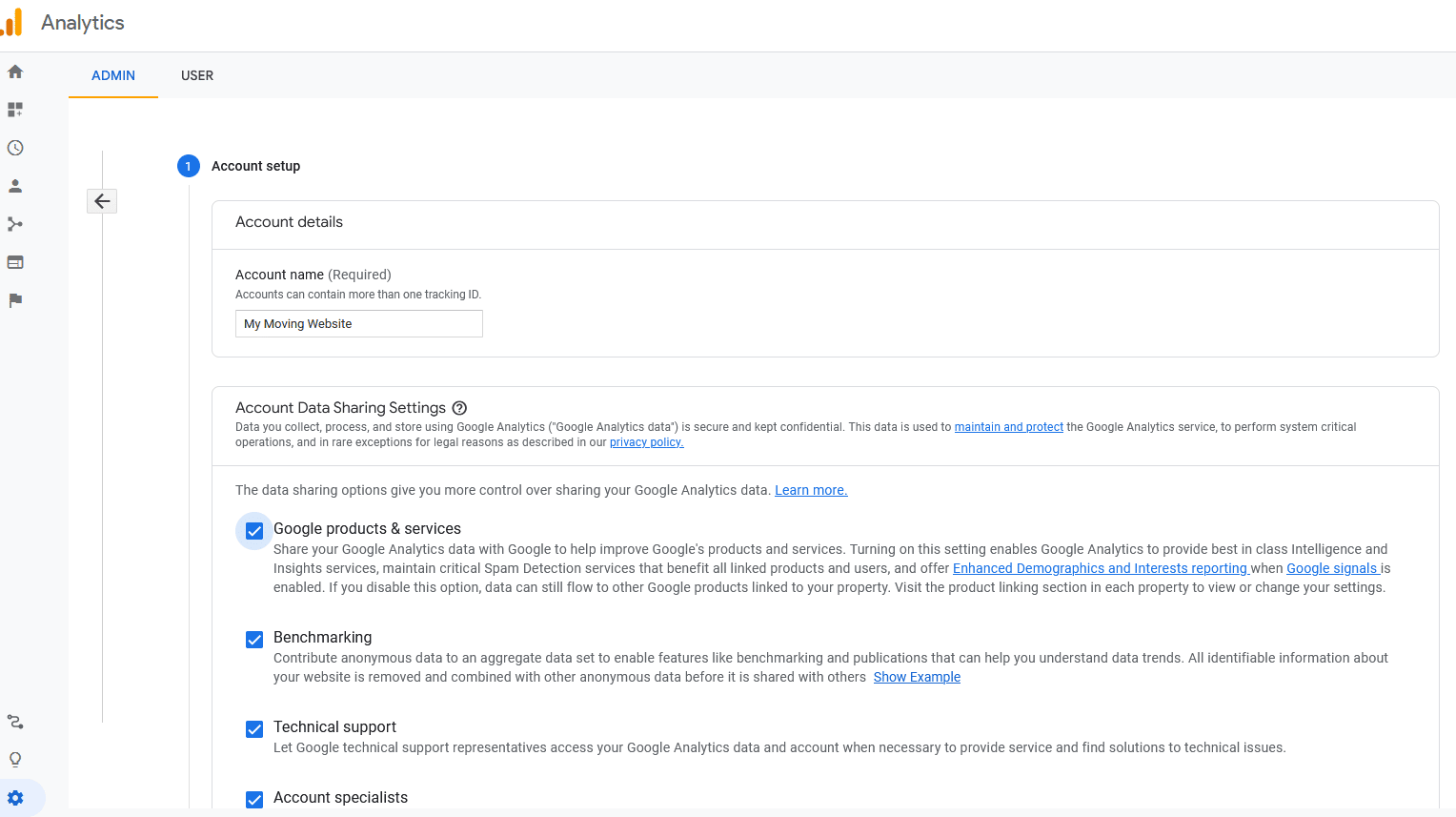The width and height of the screenshot is (1456, 817).
Task: Open Discover lightbulb icon
Action: 15,760
